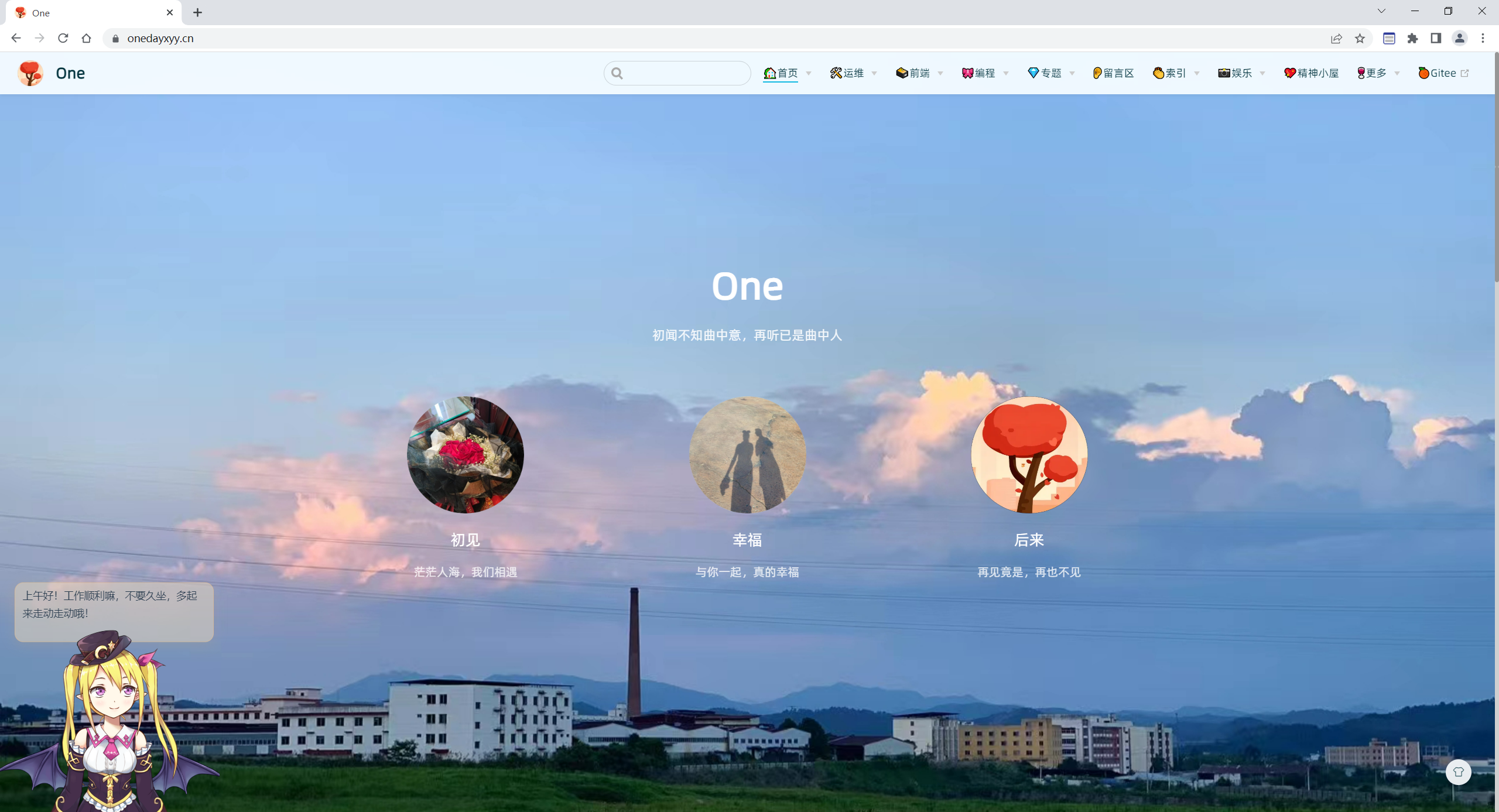1499x812 pixels.
Task: Expand the 娱乐 dropdown arrow
Action: coord(1262,74)
